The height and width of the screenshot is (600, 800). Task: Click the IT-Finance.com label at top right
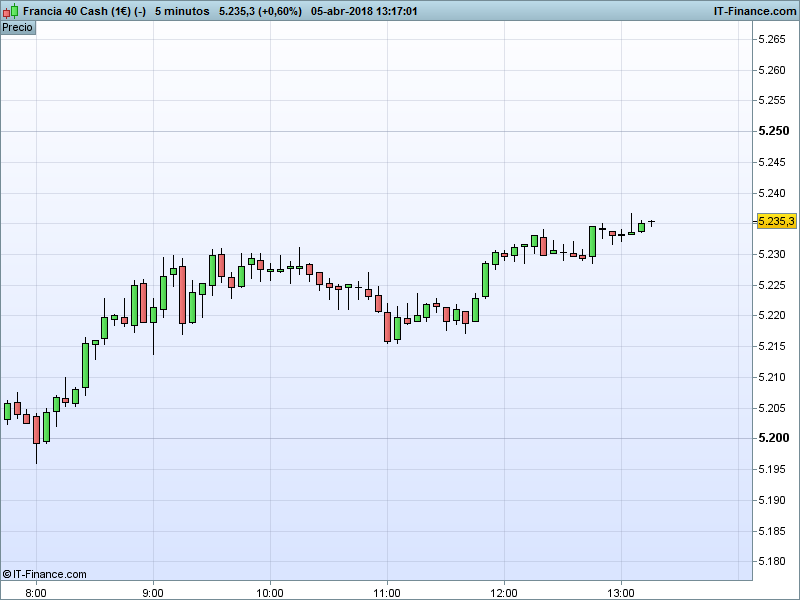click(755, 11)
